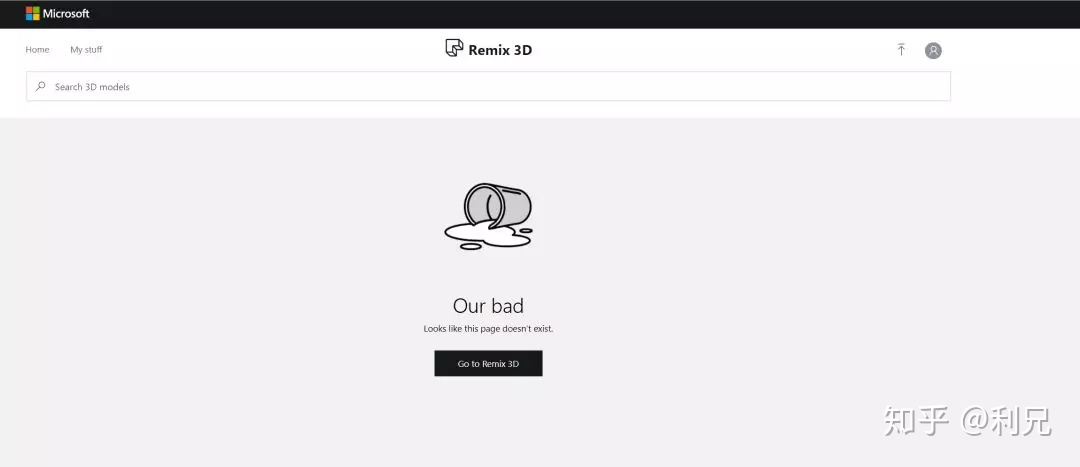
Task: Click the Remix 3D logo title
Action: (488, 49)
